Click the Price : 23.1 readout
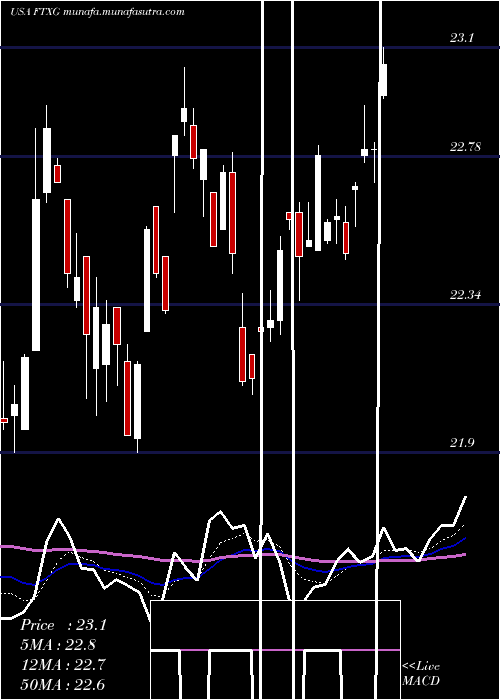 [63, 625]
